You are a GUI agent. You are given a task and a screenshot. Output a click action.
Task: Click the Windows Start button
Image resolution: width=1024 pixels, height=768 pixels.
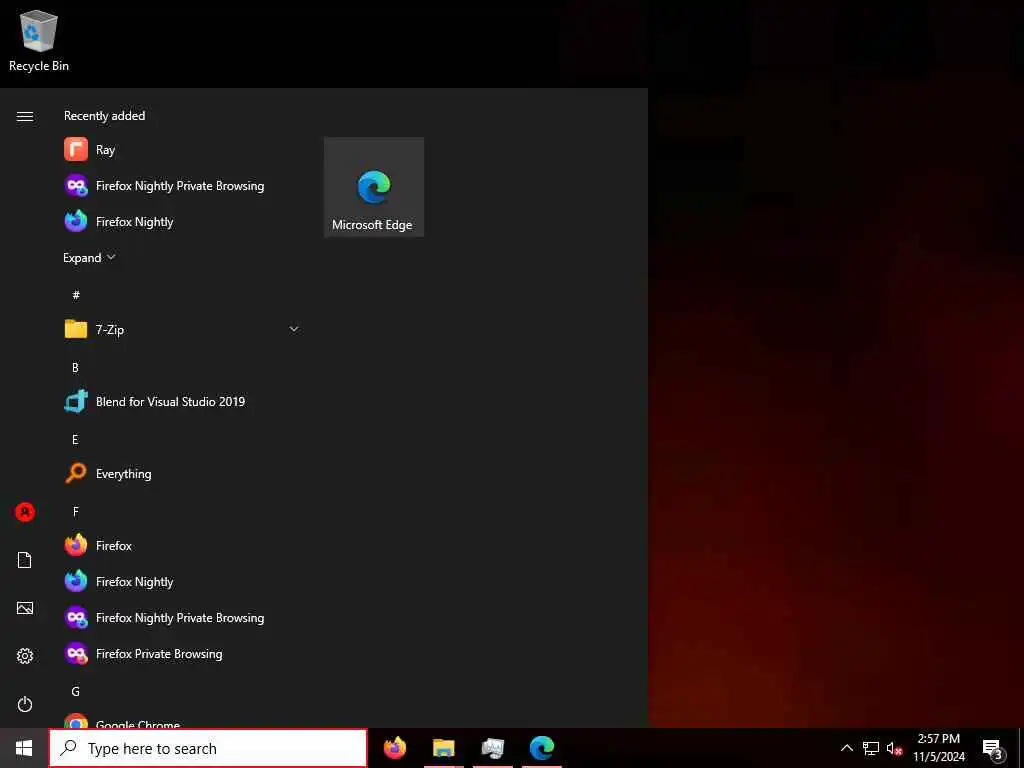coord(24,748)
